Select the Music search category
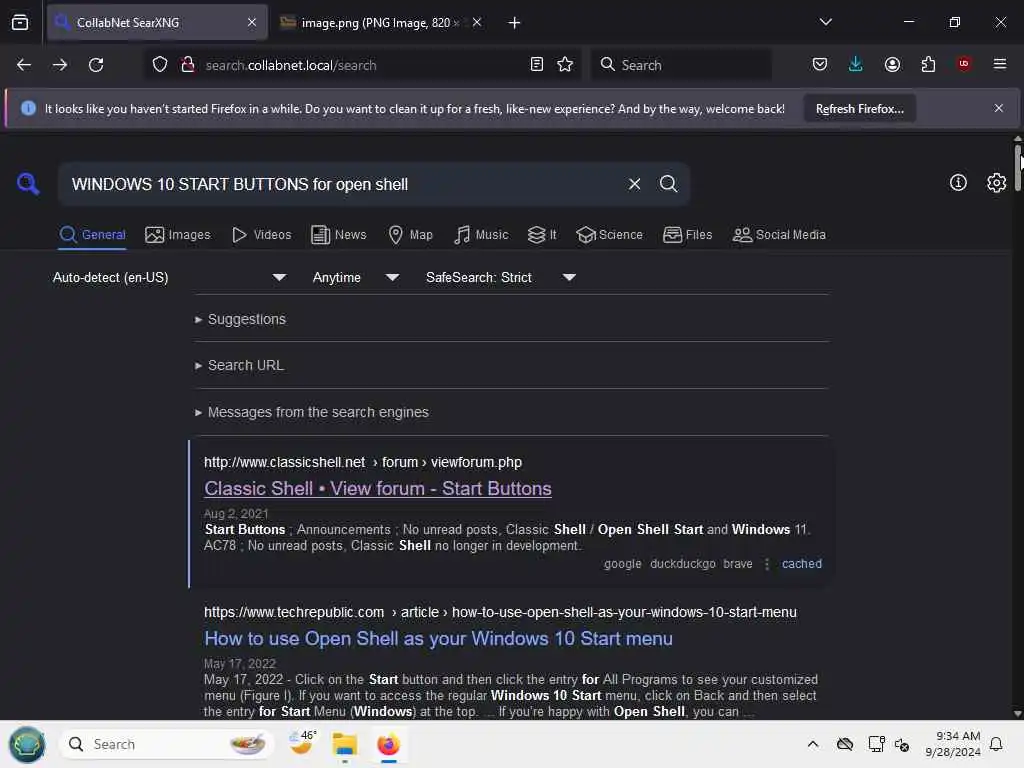 point(481,234)
